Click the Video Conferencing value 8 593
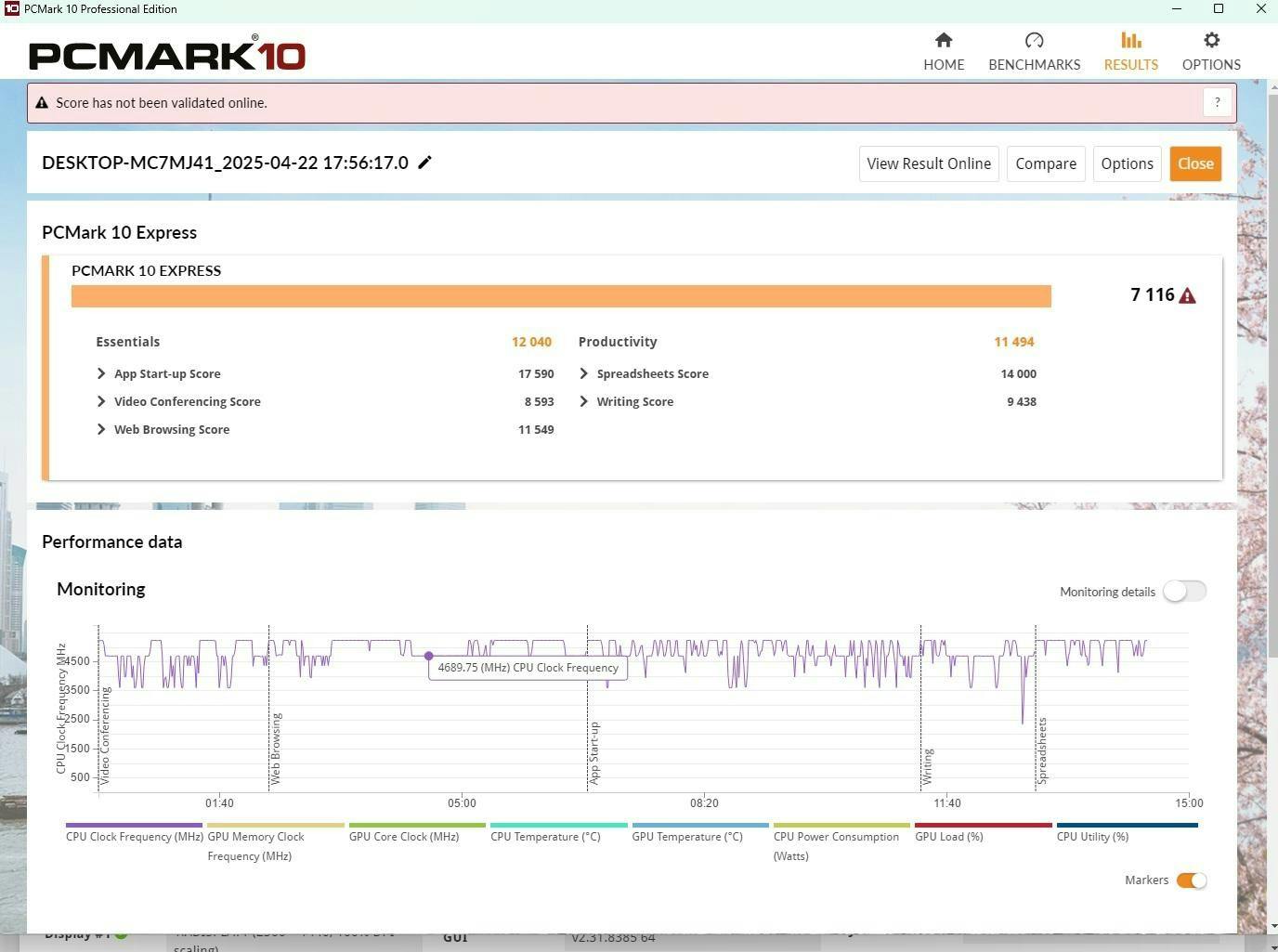The image size is (1278, 952). coord(540,401)
